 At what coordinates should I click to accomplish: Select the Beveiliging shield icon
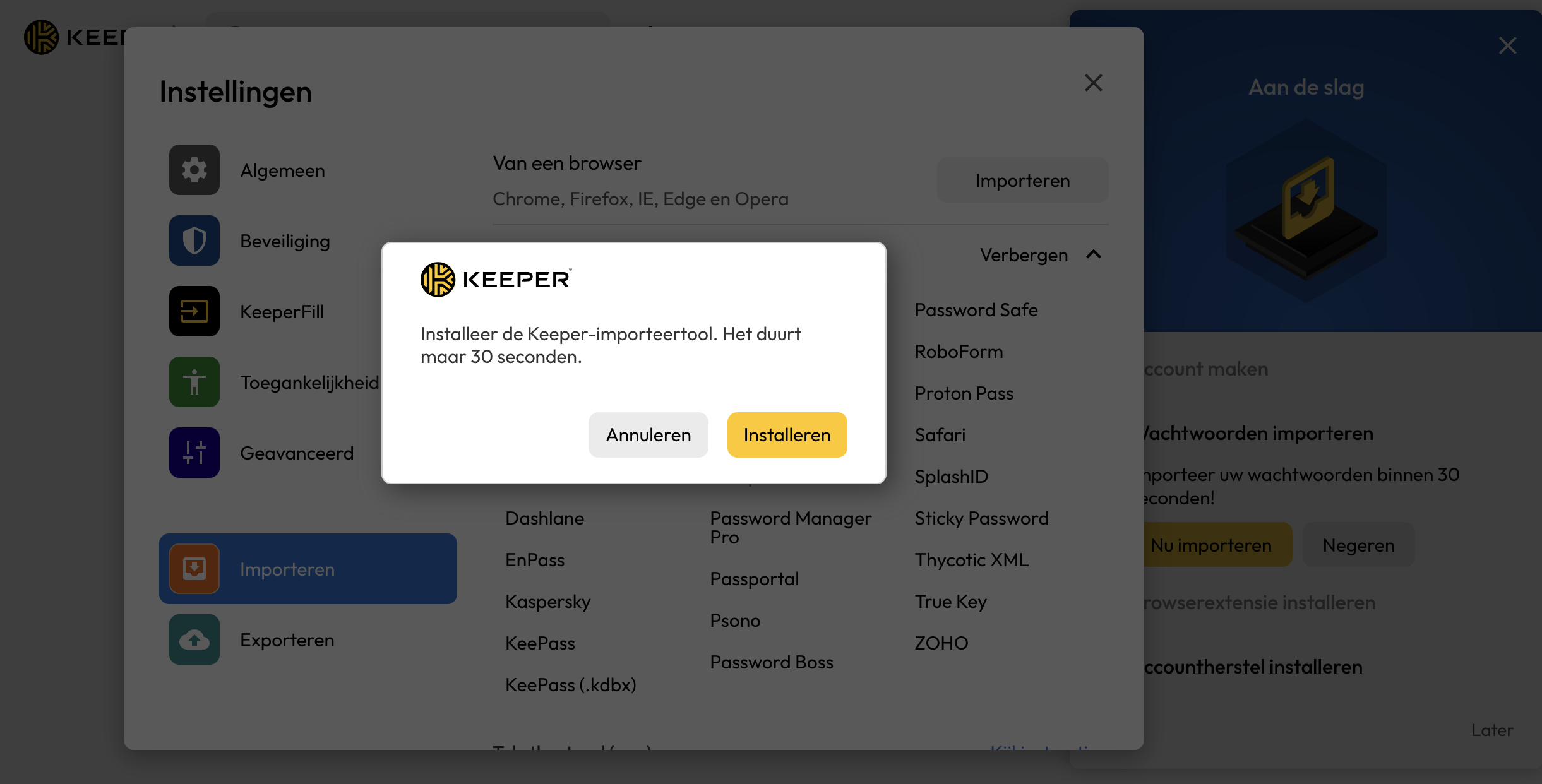[x=194, y=239]
